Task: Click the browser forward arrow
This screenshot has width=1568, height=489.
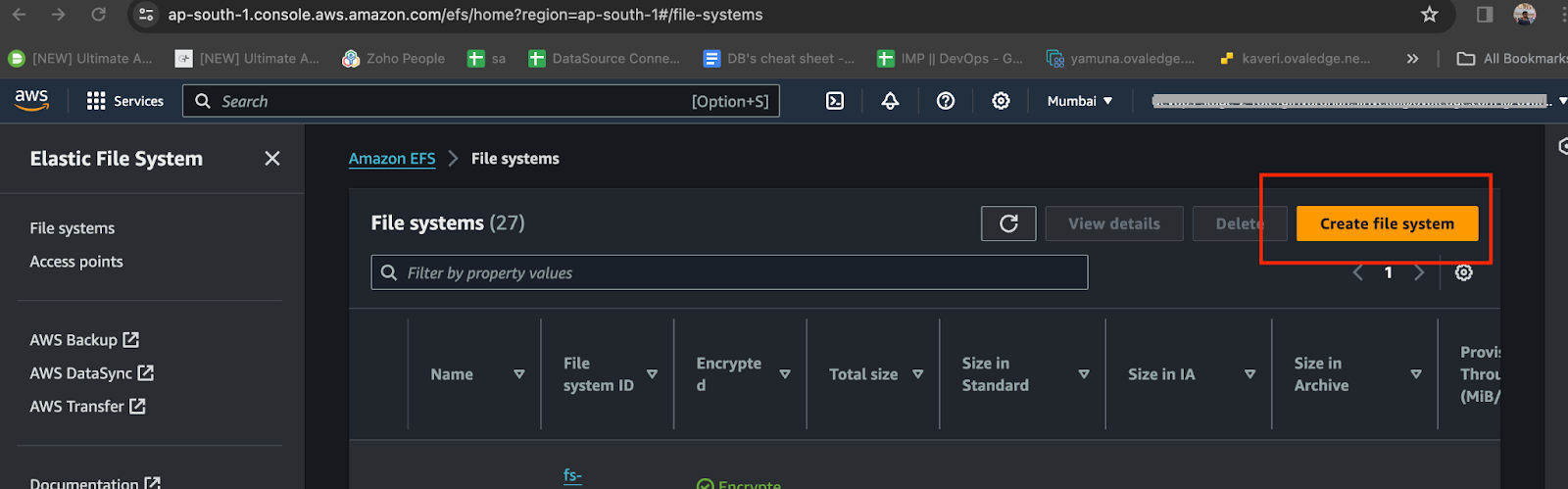Action: click(x=58, y=15)
